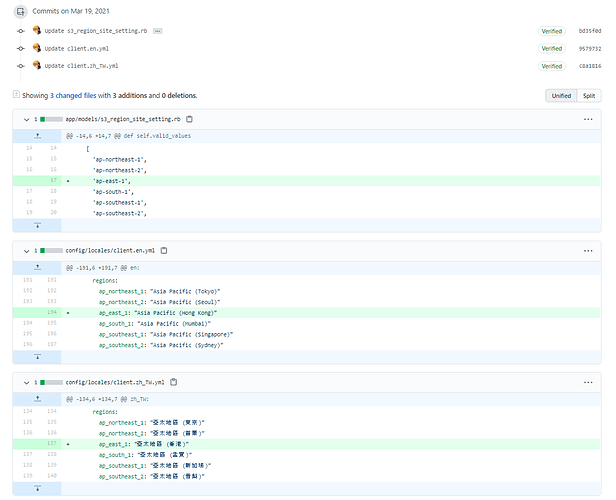
Task: Copy path of client.en.yml
Action: 164,251
